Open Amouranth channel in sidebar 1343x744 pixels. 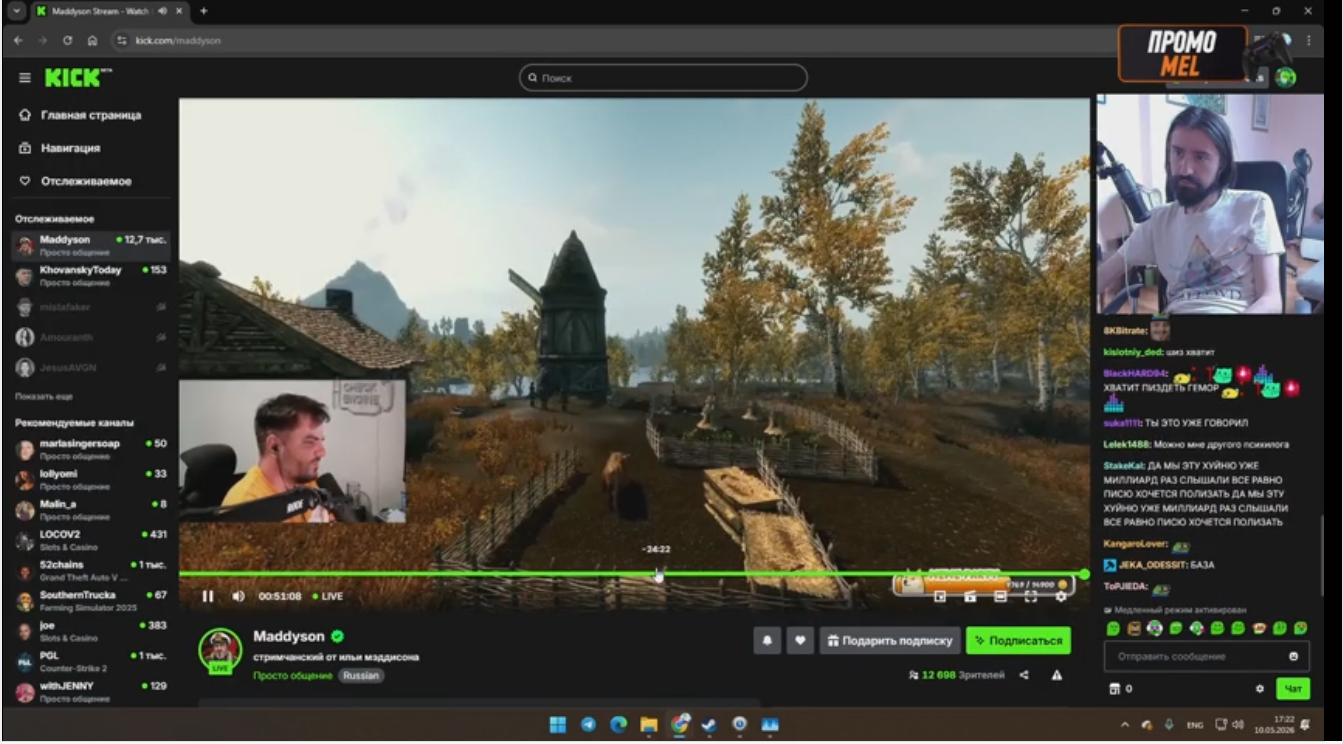(91, 337)
